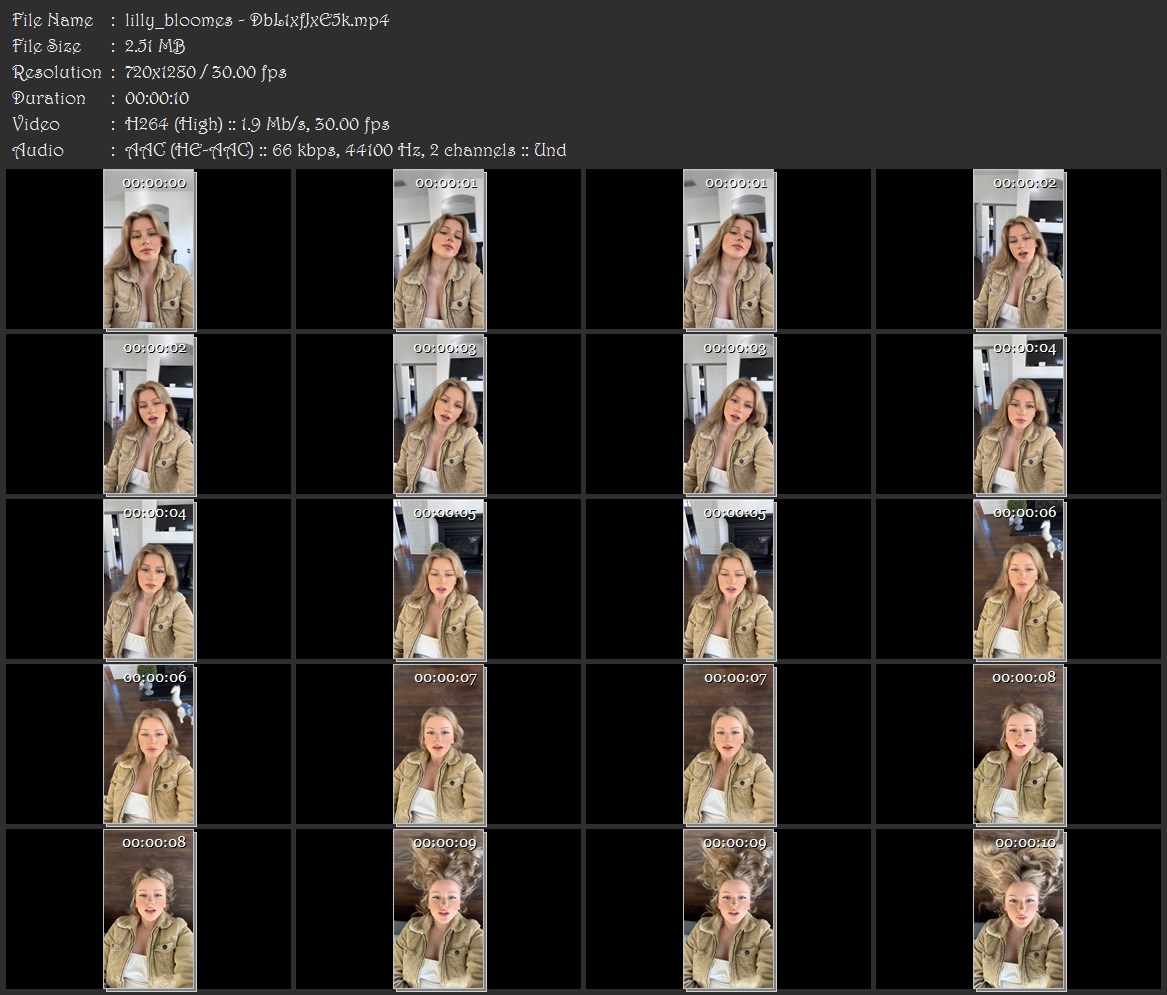Select the audio codec line "AAC (HE-AAC)"
Image resolution: width=1167 pixels, height=995 pixels.
(x=190, y=150)
